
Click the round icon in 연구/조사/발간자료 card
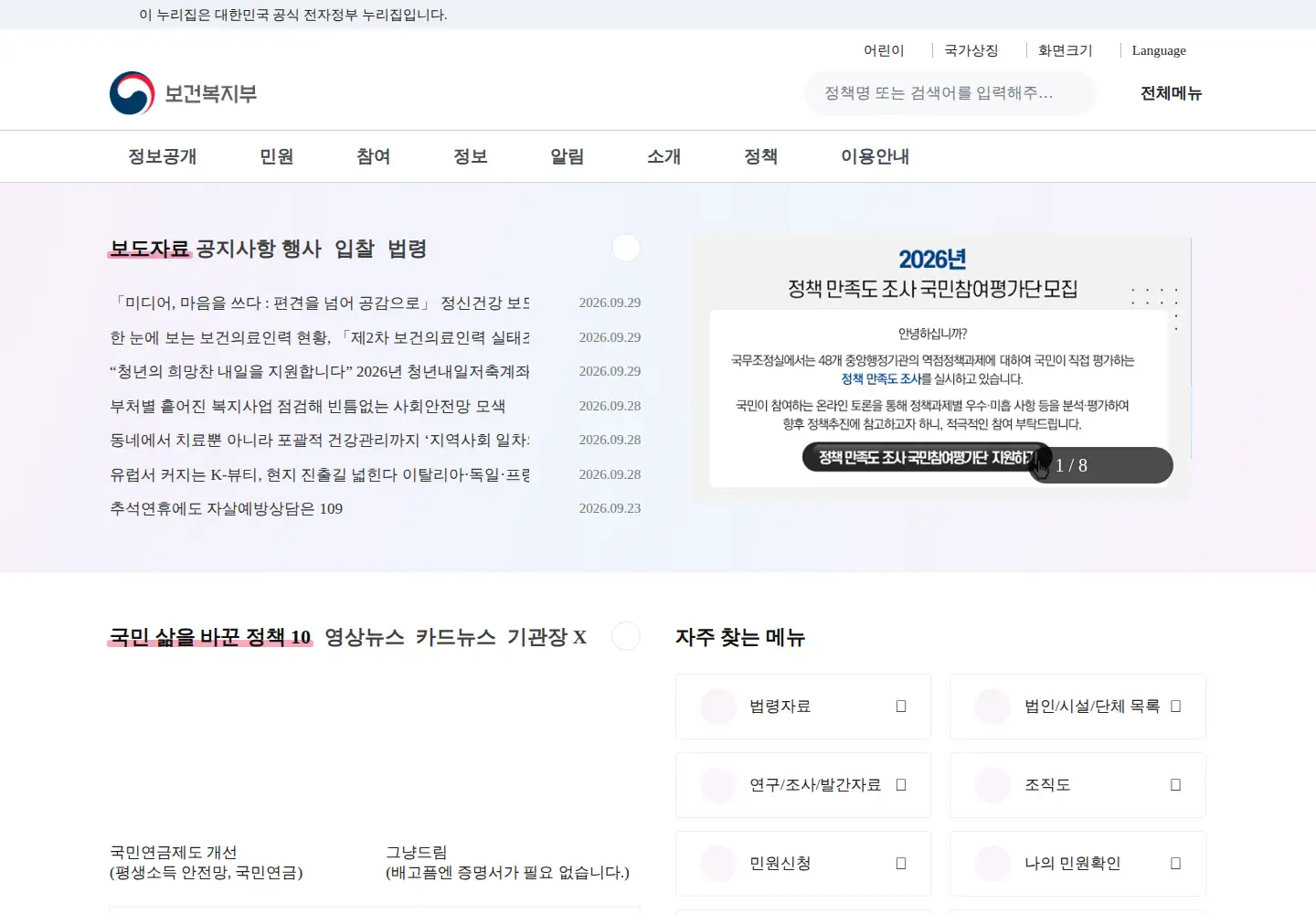click(718, 785)
